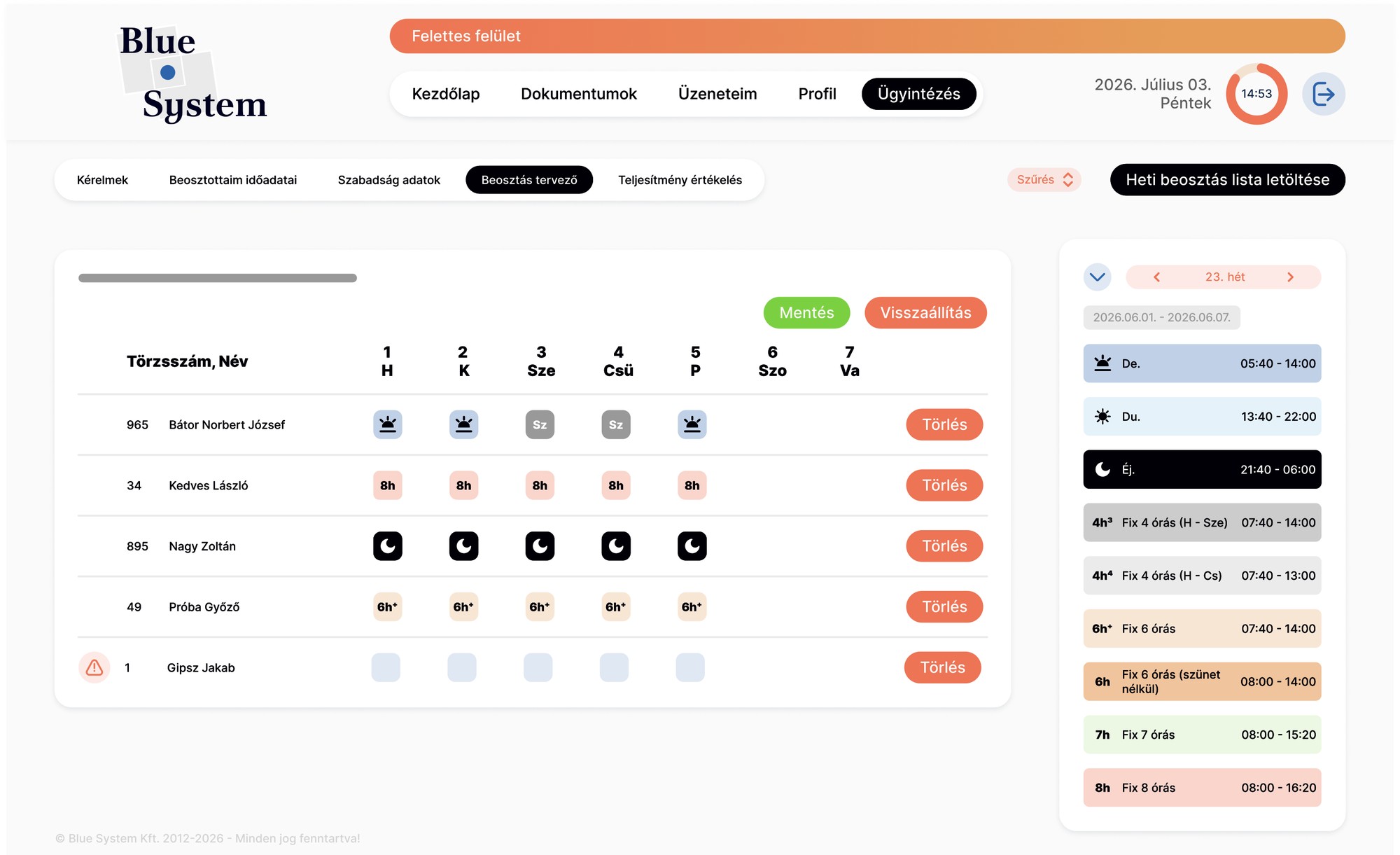Image resolution: width=1400 pixels, height=855 pixels.
Task: Click the green Mentés button
Action: tap(806, 312)
